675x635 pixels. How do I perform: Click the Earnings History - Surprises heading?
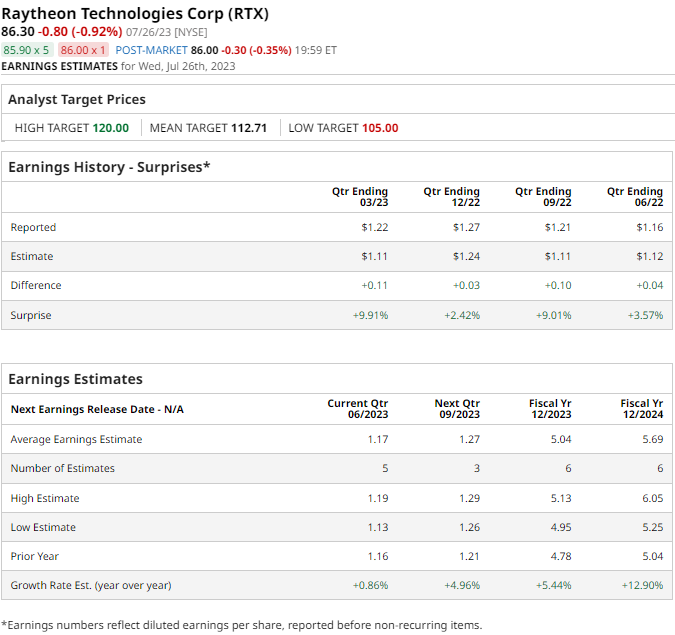[x=109, y=166]
